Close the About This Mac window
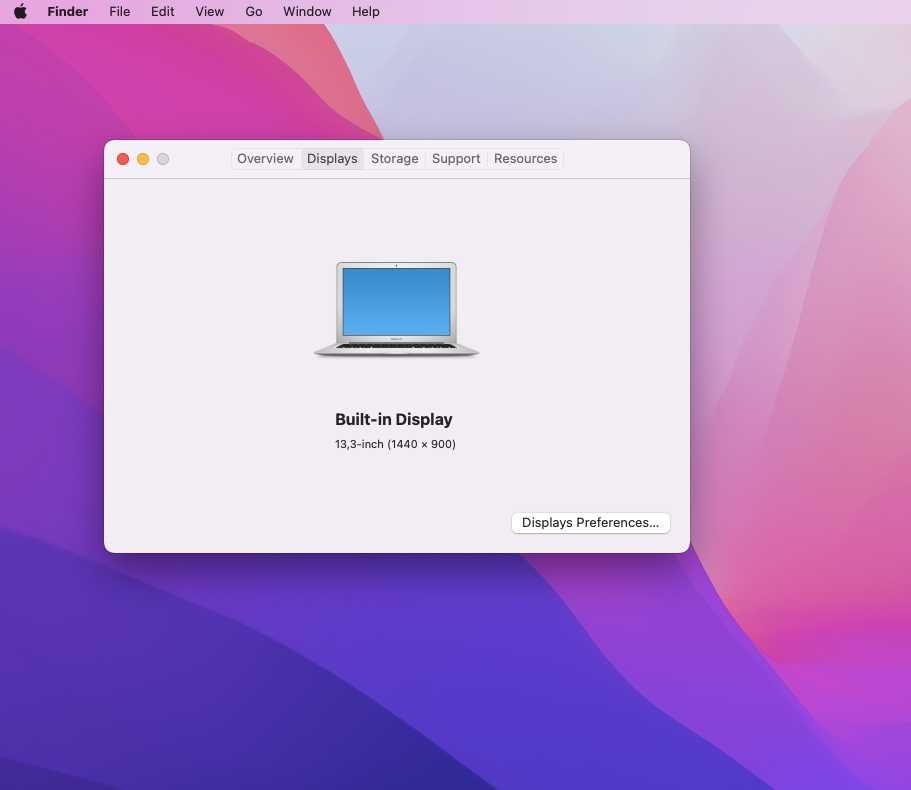Screen dimensions: 911x790 pyautogui.click(x=123, y=159)
